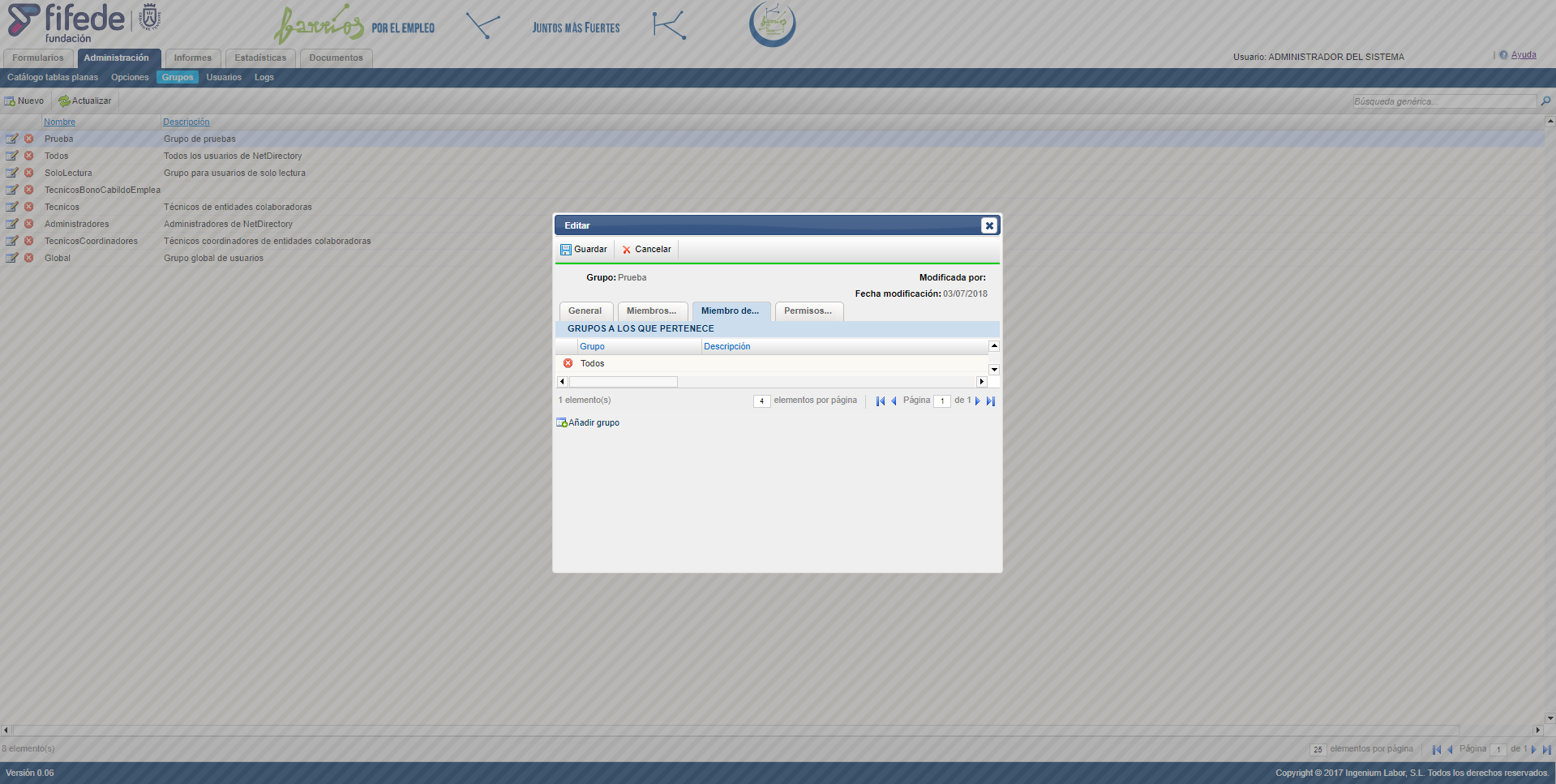This screenshot has width=1556, height=784.
Task: Click the main page horizontal scrollbar
Action: [735, 730]
